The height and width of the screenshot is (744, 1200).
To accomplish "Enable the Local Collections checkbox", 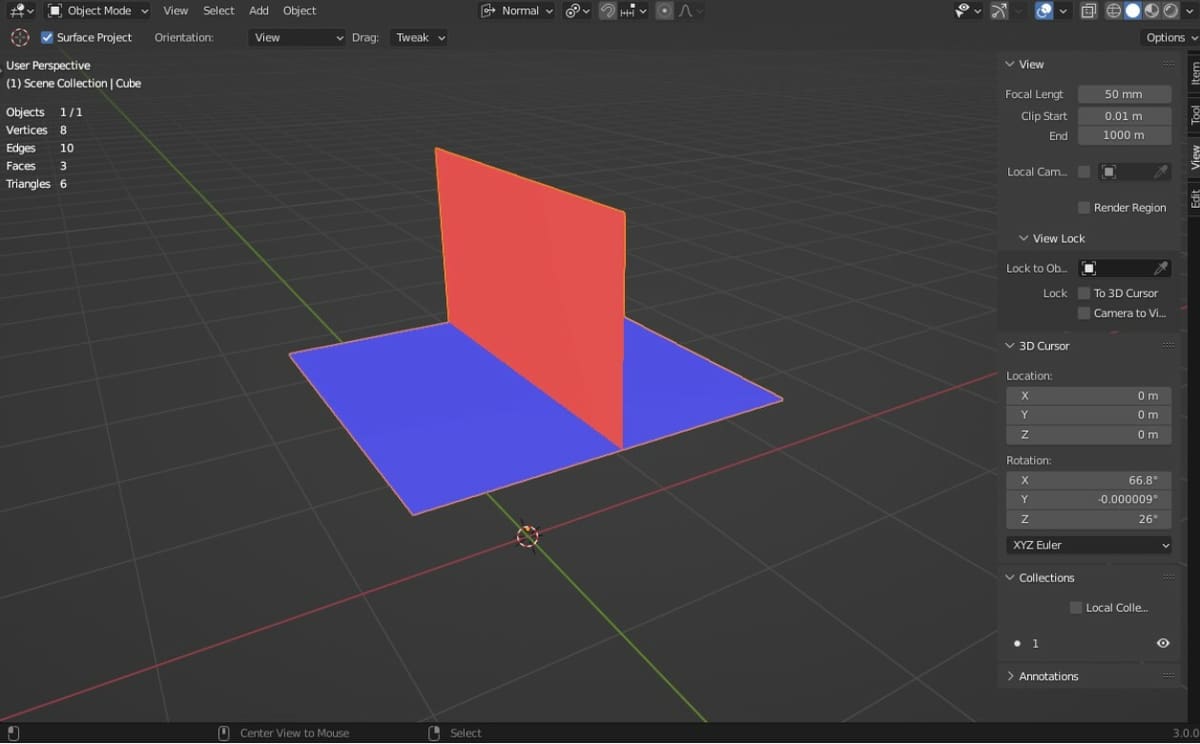I will tap(1076, 607).
